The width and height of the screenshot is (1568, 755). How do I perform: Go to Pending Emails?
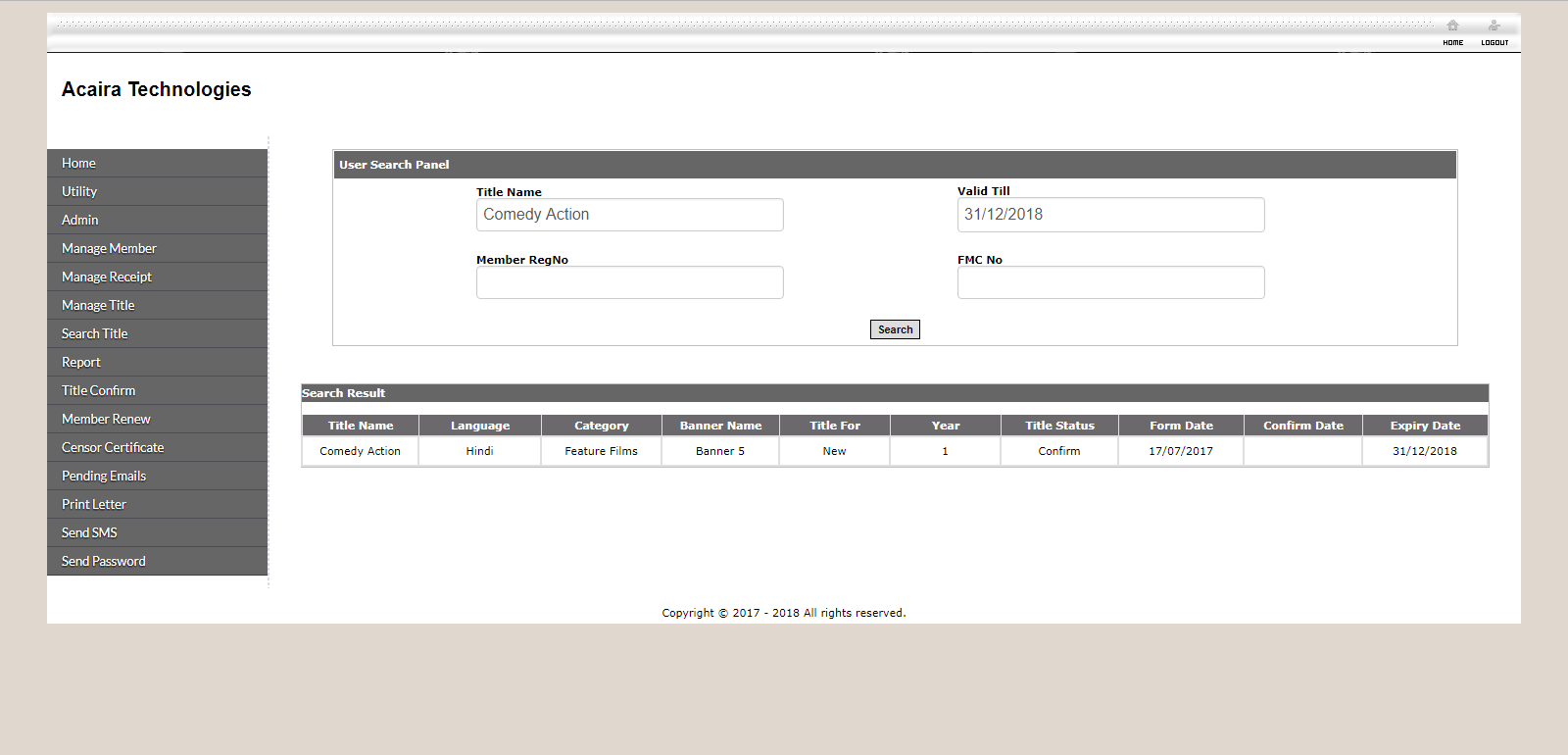(x=104, y=477)
